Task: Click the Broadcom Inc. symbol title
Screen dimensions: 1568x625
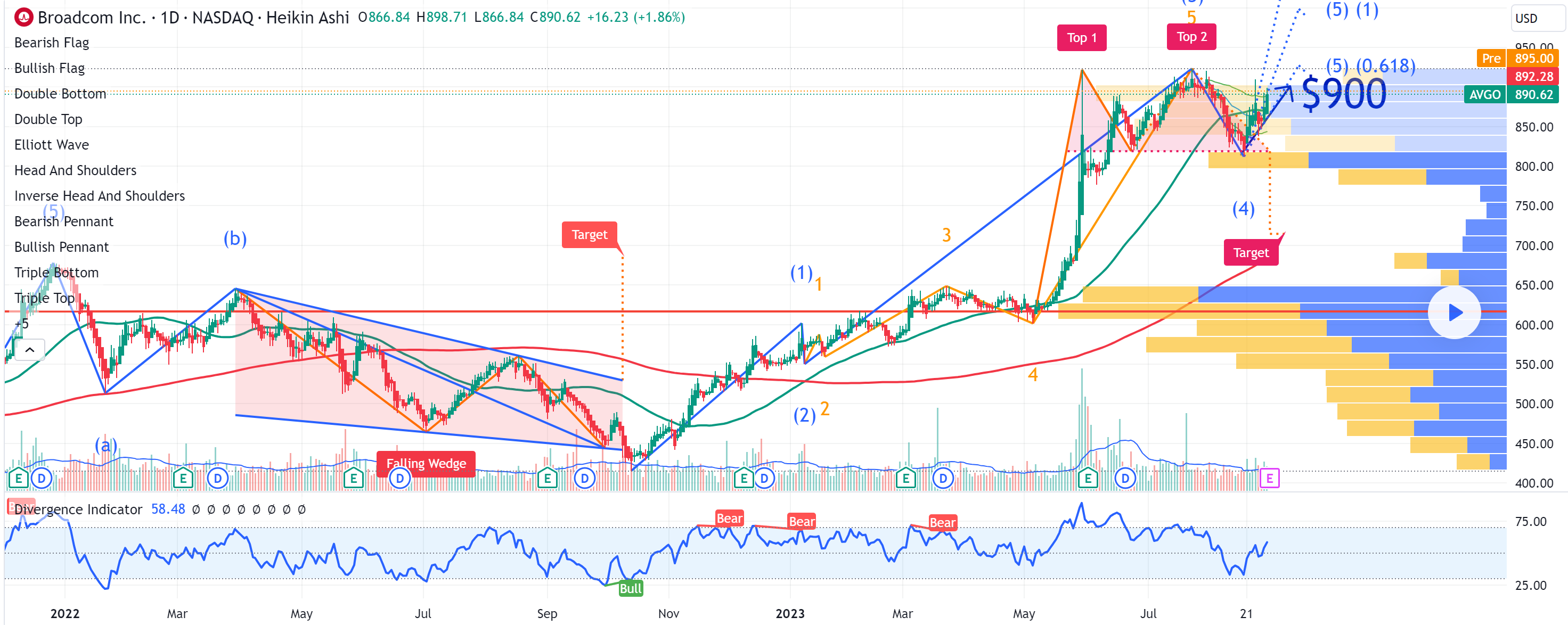Action: [91, 17]
